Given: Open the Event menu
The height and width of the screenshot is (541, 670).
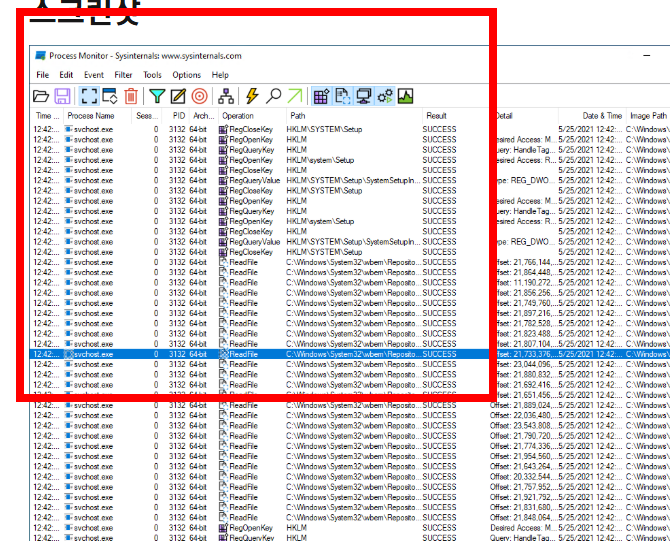Looking at the screenshot, I should pyautogui.click(x=94, y=75).
